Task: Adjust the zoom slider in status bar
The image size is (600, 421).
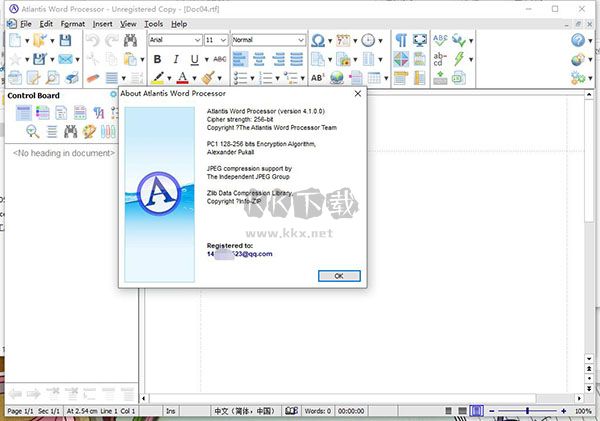Action: click(528, 411)
